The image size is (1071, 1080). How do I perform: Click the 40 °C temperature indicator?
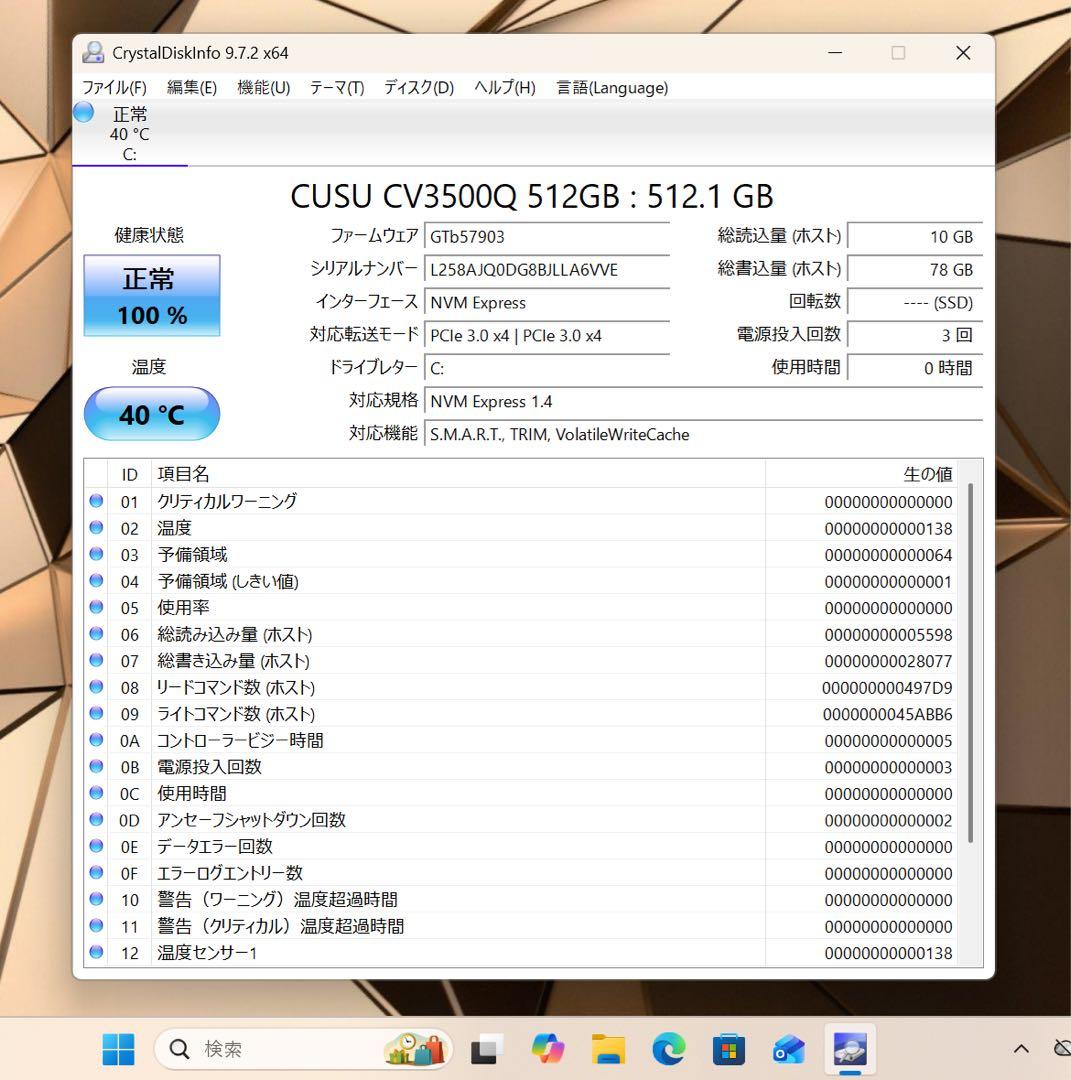tap(151, 414)
